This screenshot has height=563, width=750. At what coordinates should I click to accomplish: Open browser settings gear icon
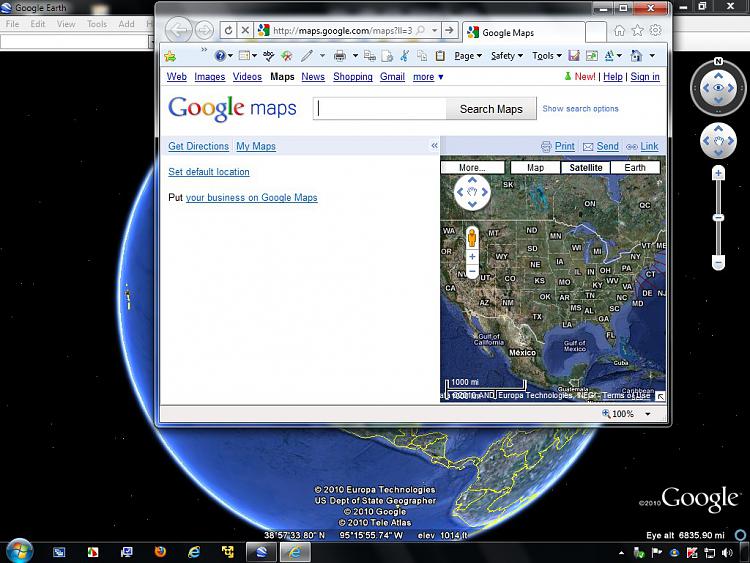coord(655,30)
